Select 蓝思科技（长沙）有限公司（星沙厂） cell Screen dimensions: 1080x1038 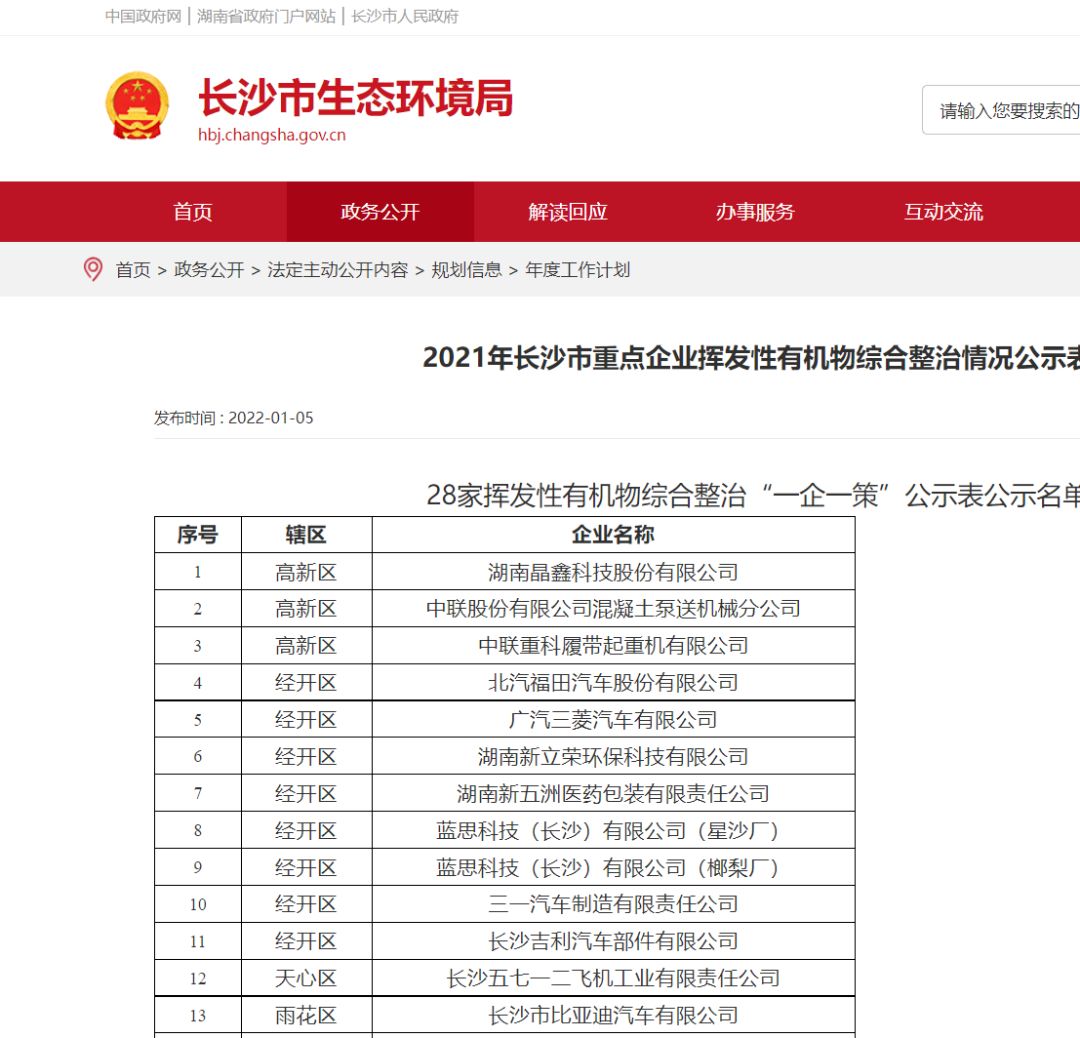tap(614, 831)
